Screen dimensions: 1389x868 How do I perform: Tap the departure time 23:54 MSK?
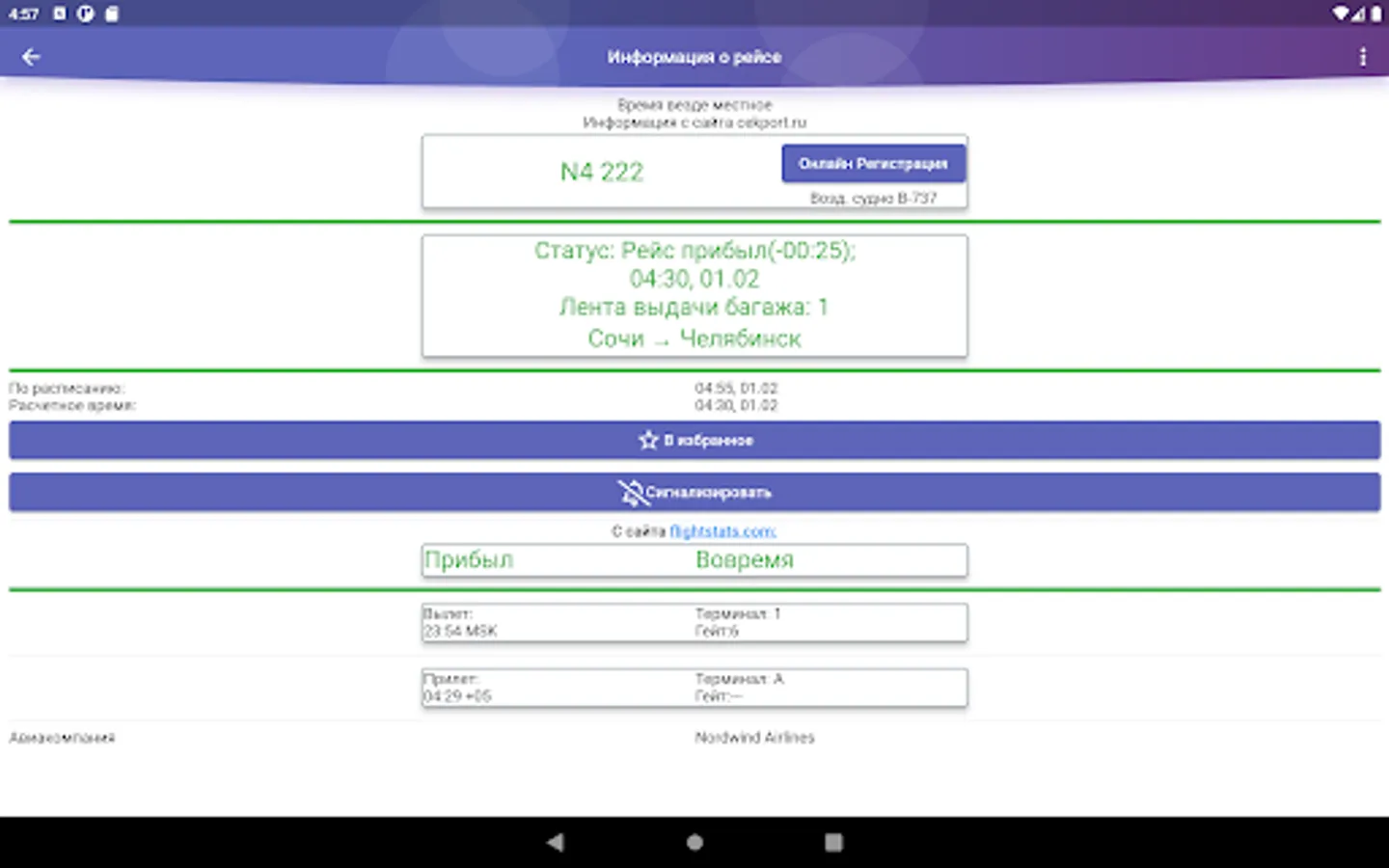point(460,631)
